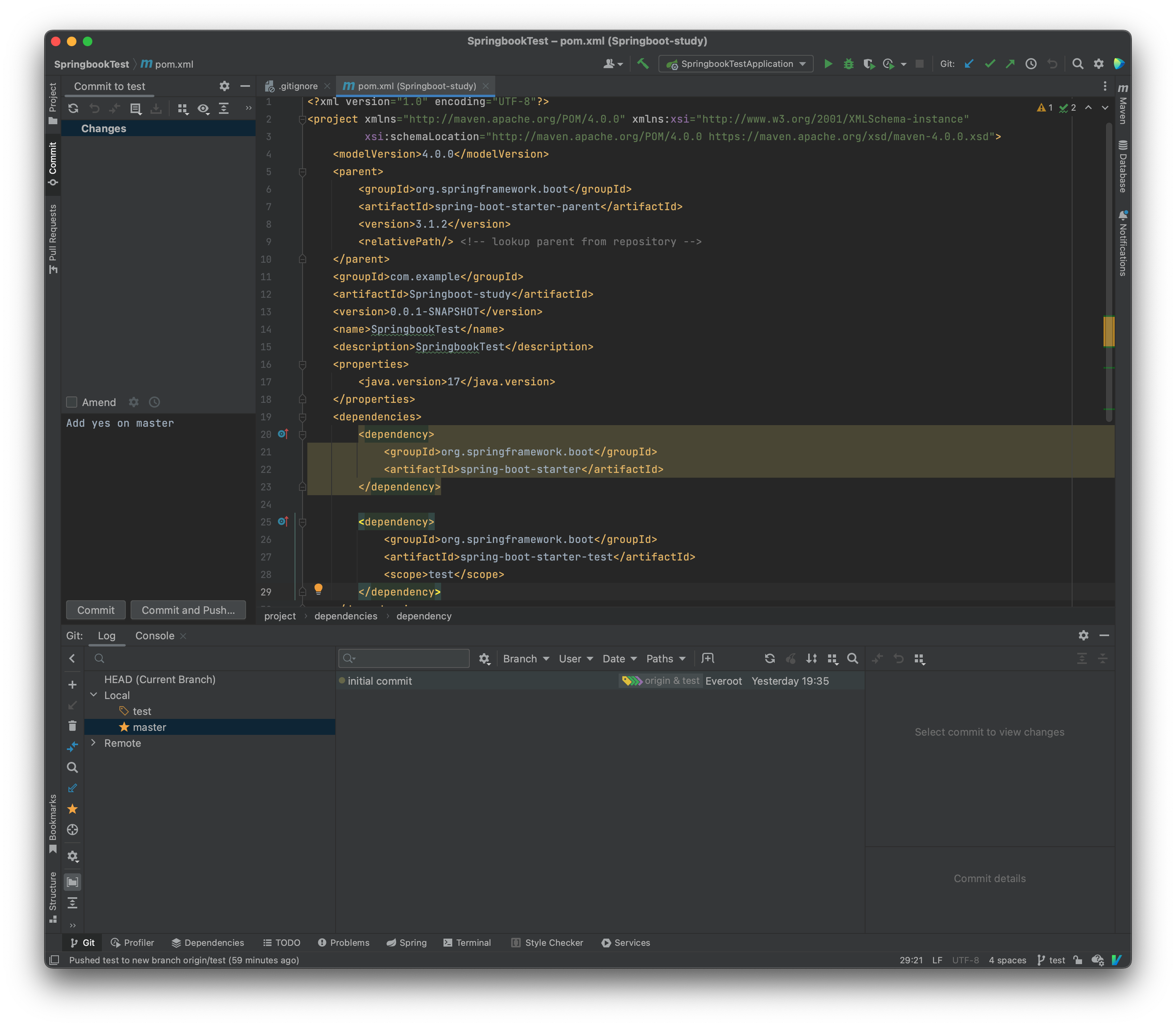Open the Profiler tool window button
The width and height of the screenshot is (1176, 1027).
pyautogui.click(x=132, y=943)
